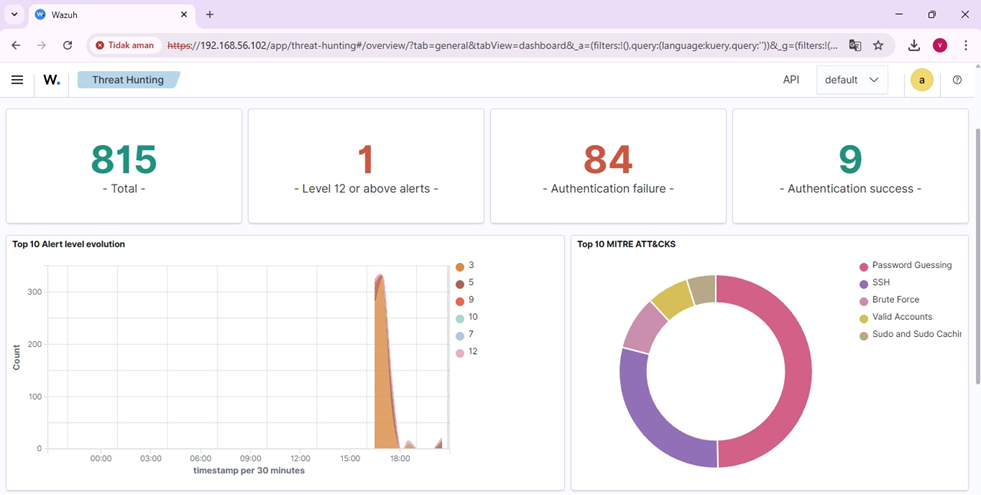Select the Threat Hunting breadcrumb tab
The height and width of the screenshot is (495, 981).
(x=128, y=80)
